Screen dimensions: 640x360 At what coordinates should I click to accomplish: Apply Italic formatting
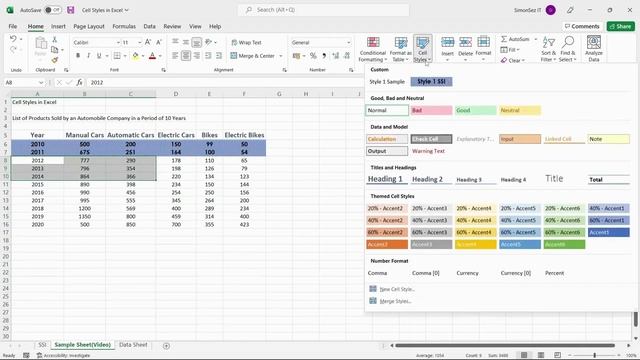pos(88,56)
